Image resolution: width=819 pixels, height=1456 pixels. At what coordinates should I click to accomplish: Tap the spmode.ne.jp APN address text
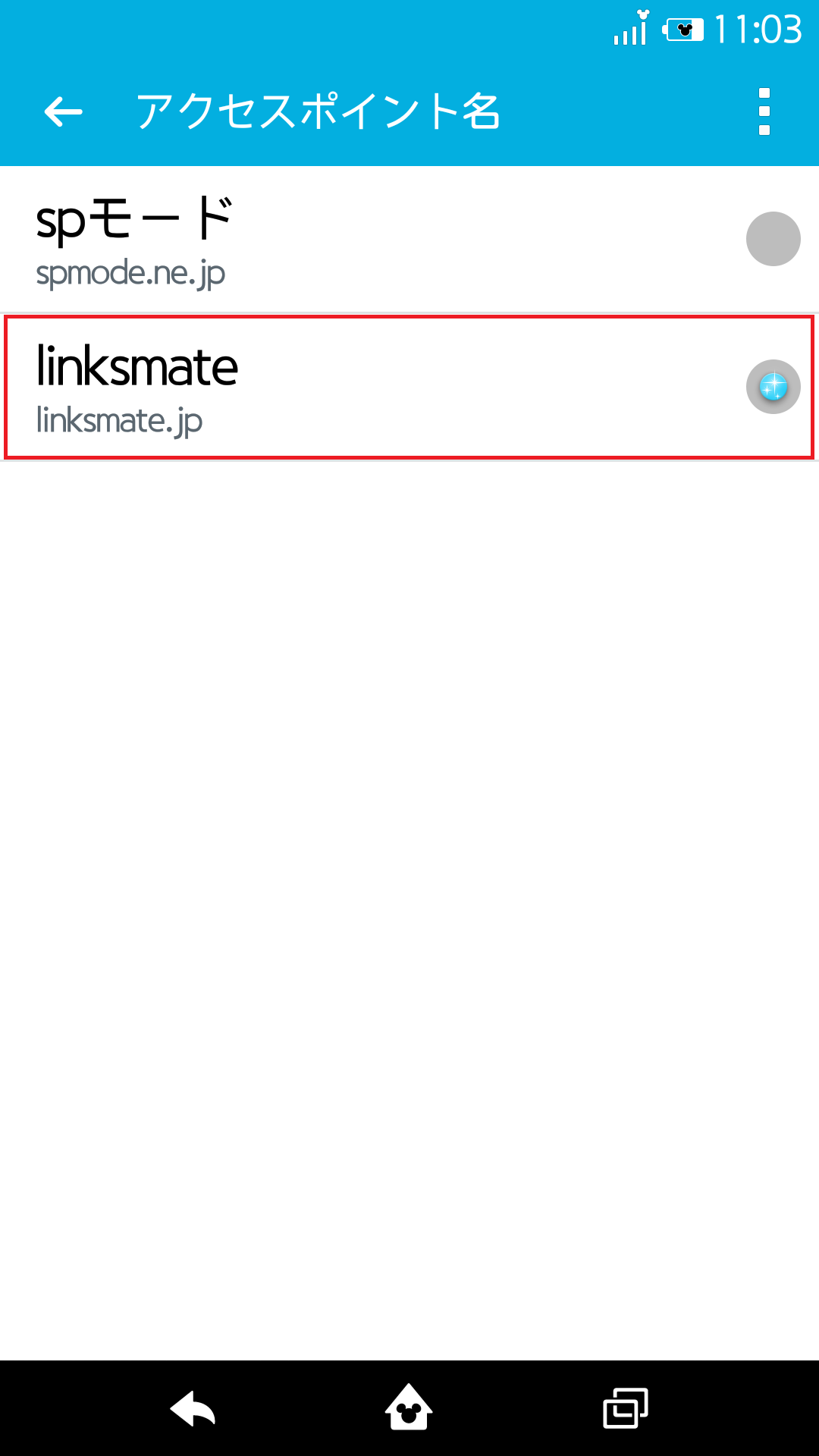click(130, 274)
